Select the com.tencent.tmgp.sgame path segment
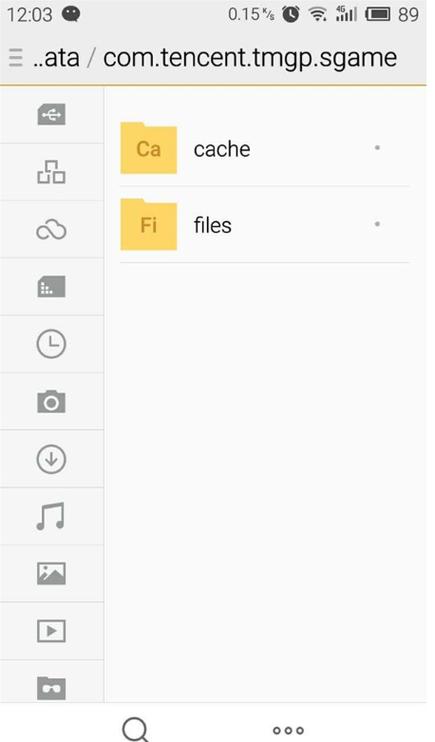Image resolution: width=435 pixels, height=742 pixels. pos(250,59)
